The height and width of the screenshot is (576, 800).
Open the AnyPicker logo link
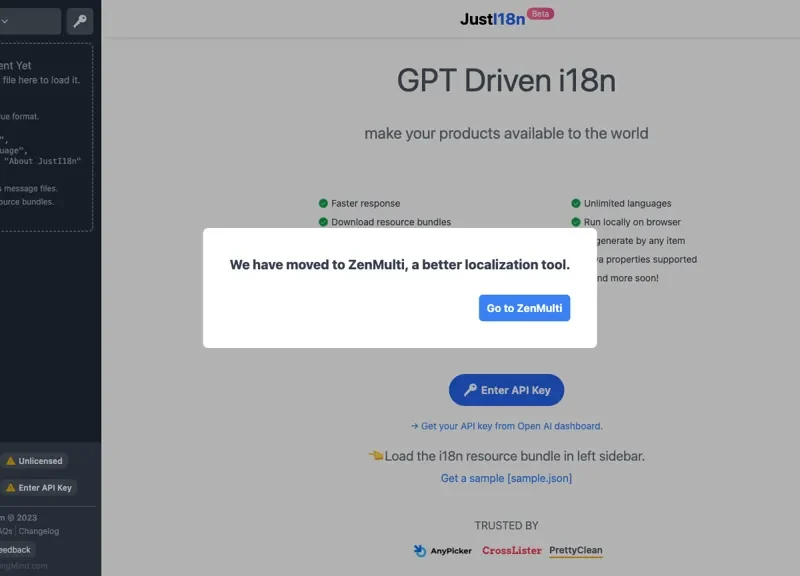(x=442, y=550)
